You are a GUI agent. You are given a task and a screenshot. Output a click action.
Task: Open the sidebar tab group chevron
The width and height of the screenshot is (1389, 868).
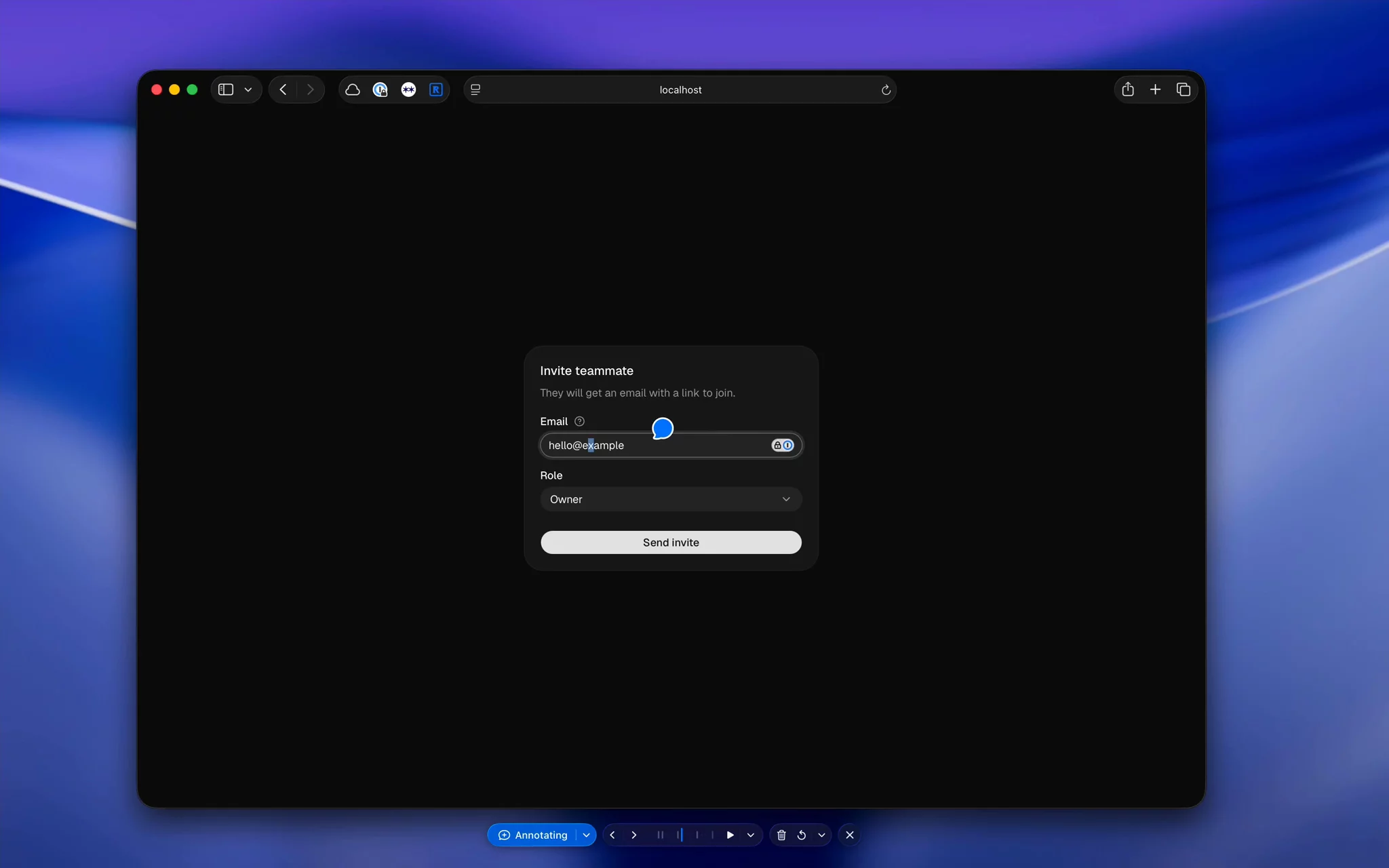[x=248, y=90]
